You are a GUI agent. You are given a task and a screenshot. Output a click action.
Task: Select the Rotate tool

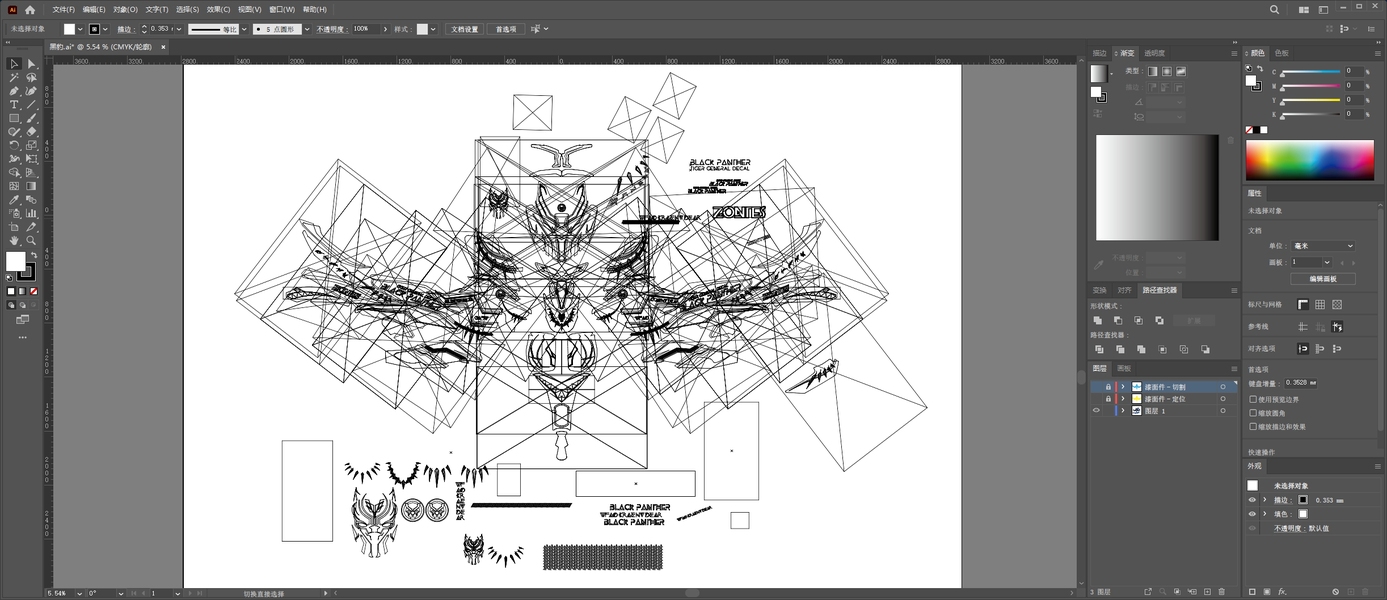pos(14,145)
